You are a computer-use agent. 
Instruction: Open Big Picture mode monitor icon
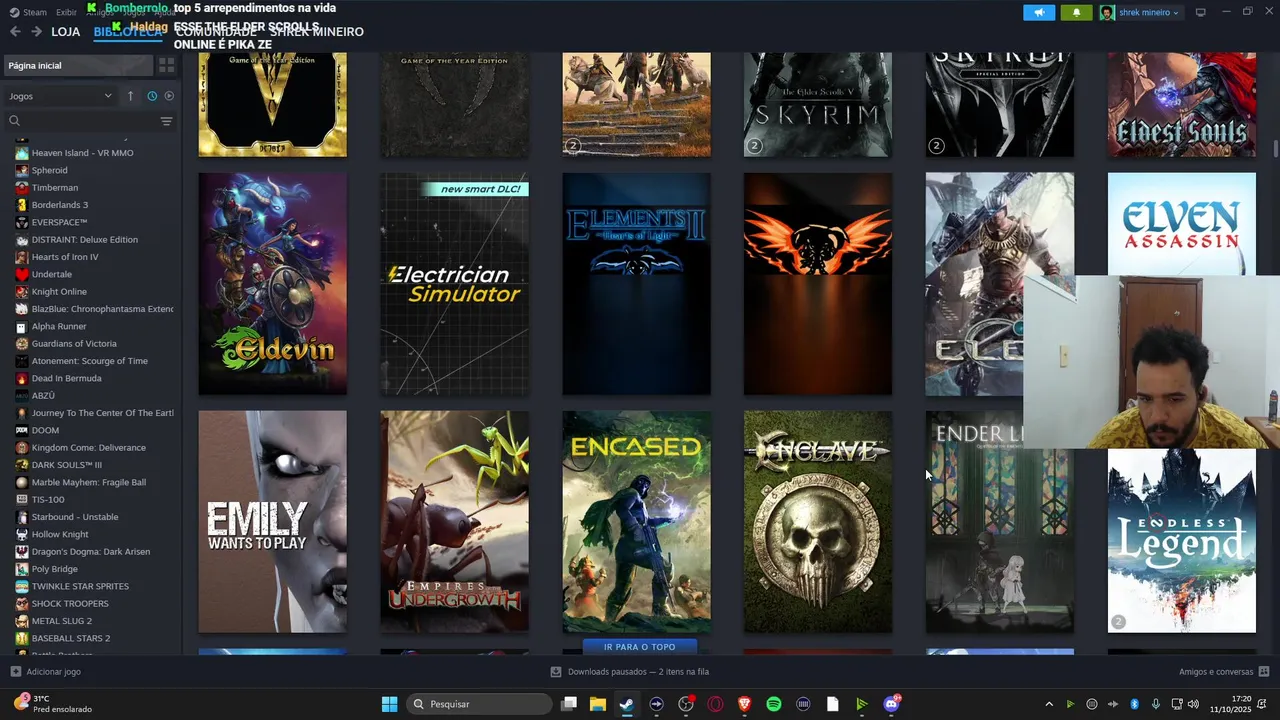[x=1201, y=12]
